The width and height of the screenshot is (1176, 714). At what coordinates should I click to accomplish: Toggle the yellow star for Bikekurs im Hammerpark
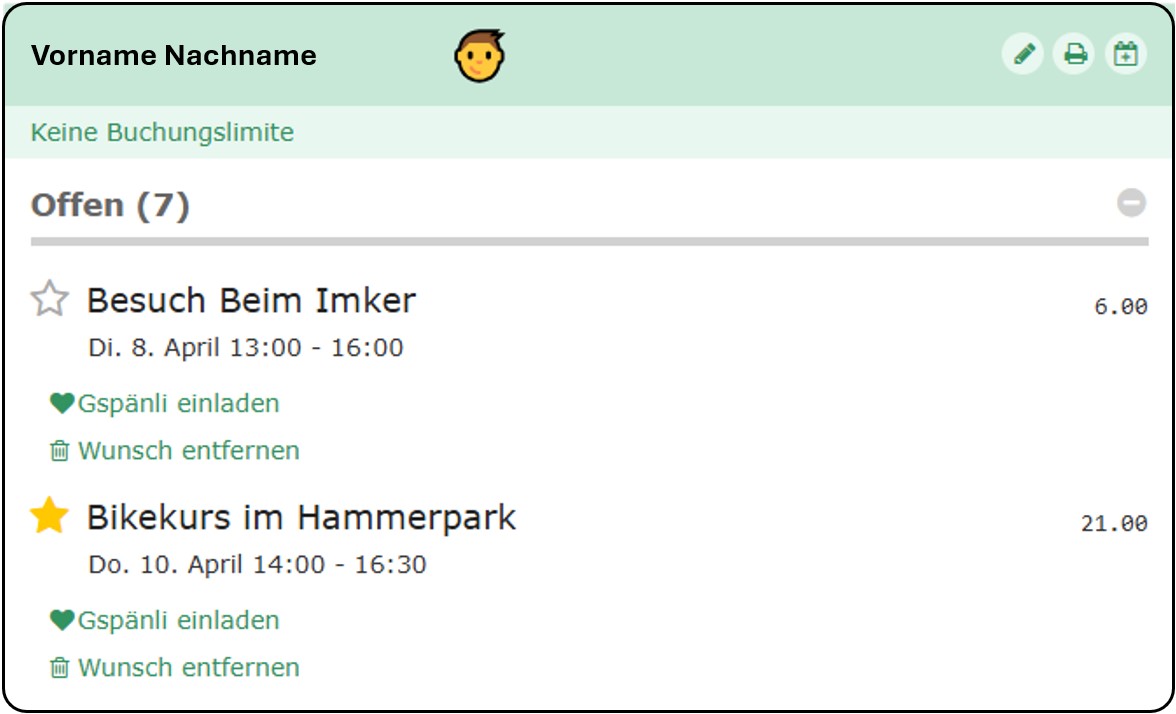(50, 515)
